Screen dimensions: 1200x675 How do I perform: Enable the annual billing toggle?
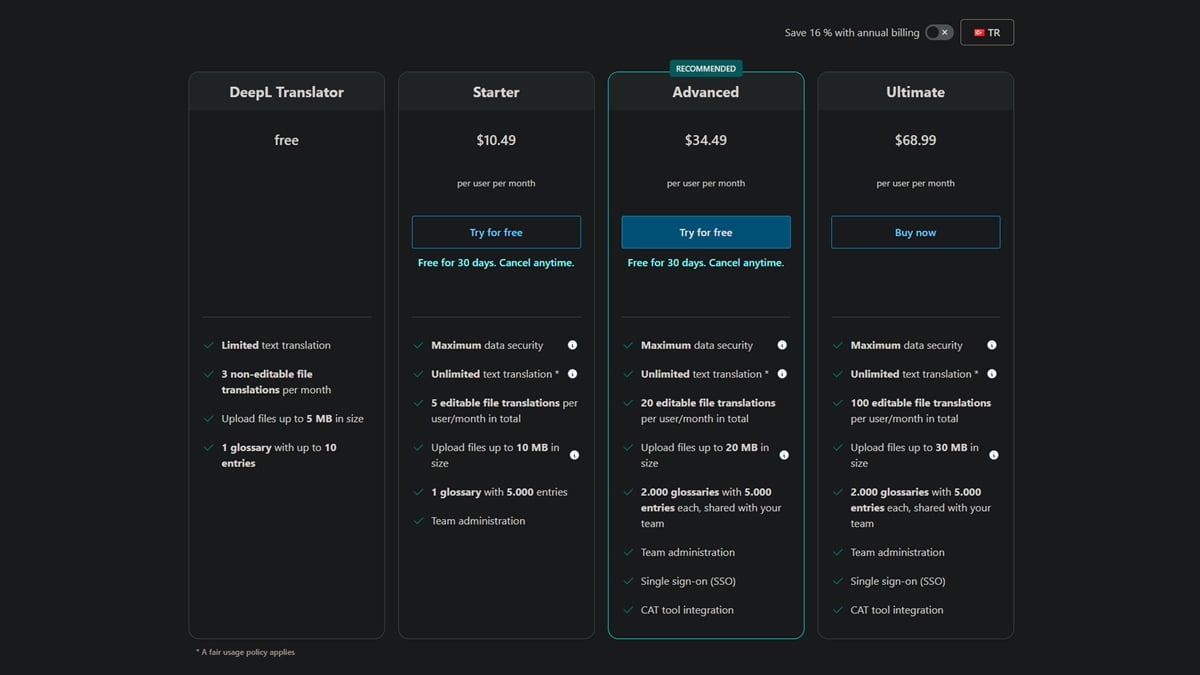click(x=938, y=33)
